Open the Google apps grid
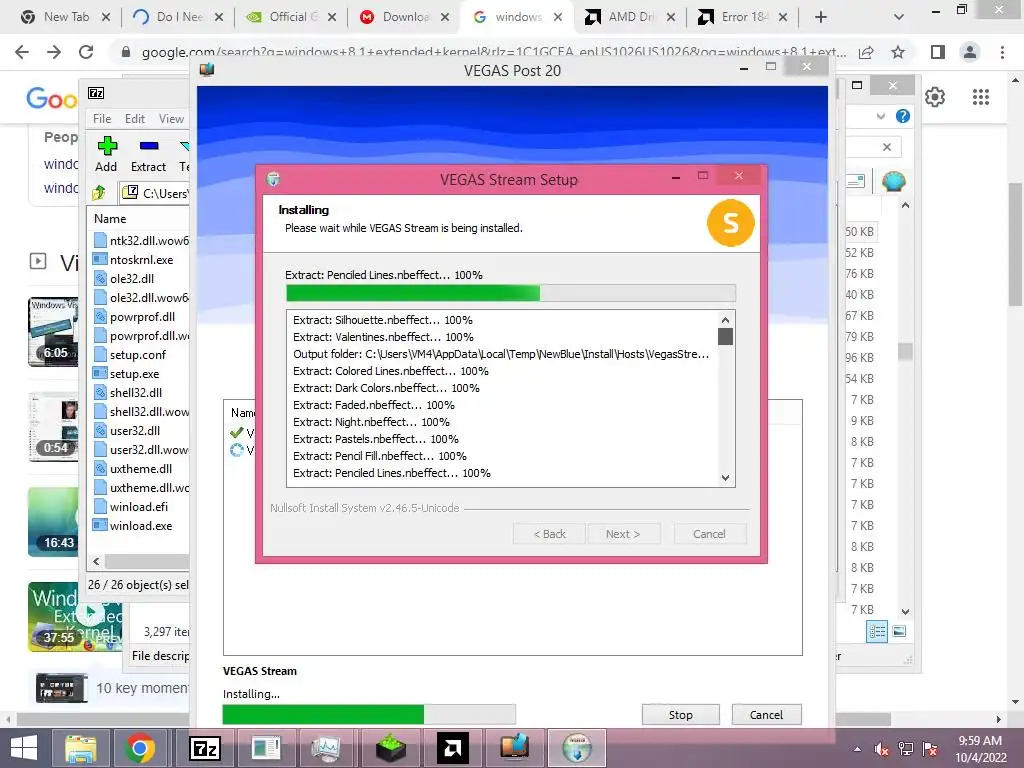The height and width of the screenshot is (768, 1024). [980, 97]
